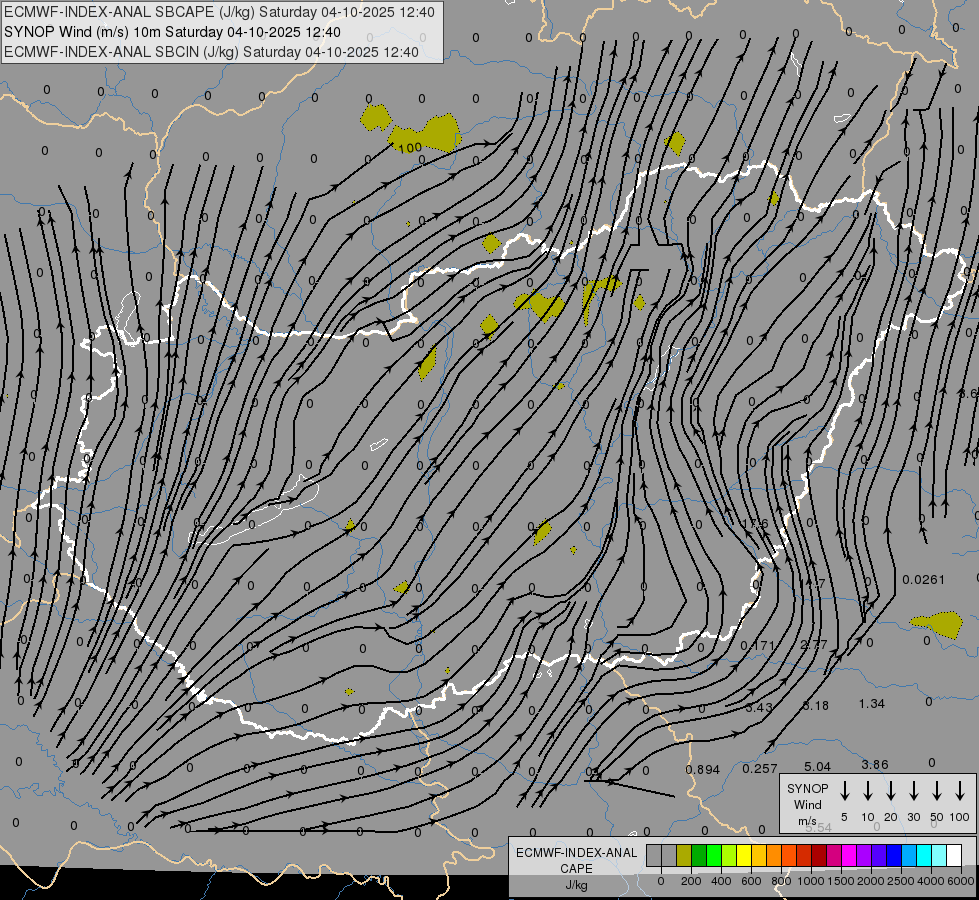
Task: Click the olive CAPE patch below 0.0261 value
Action: click(938, 624)
